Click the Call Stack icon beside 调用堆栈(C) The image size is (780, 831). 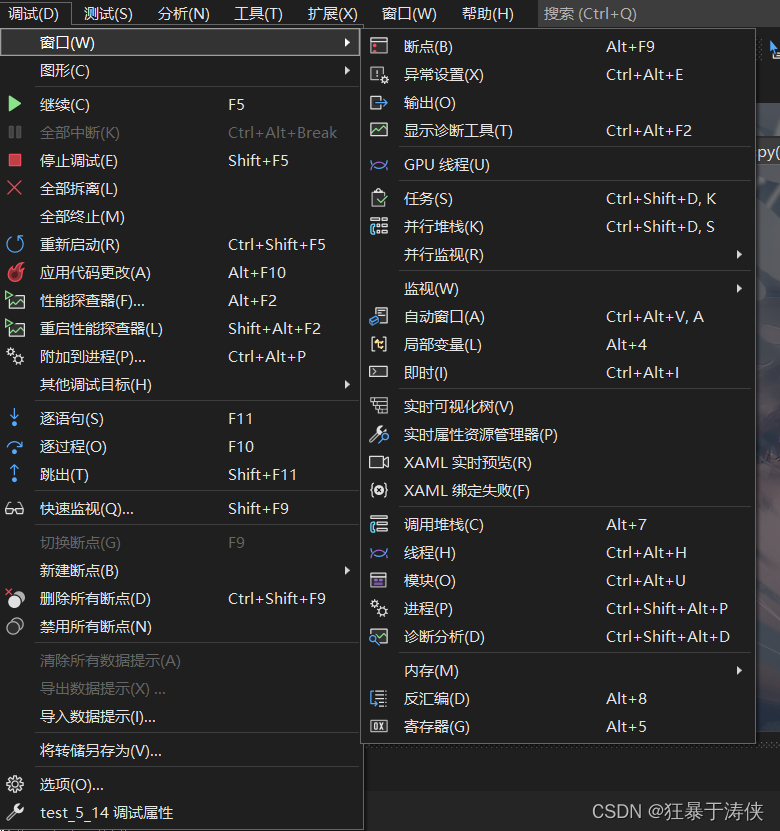379,525
